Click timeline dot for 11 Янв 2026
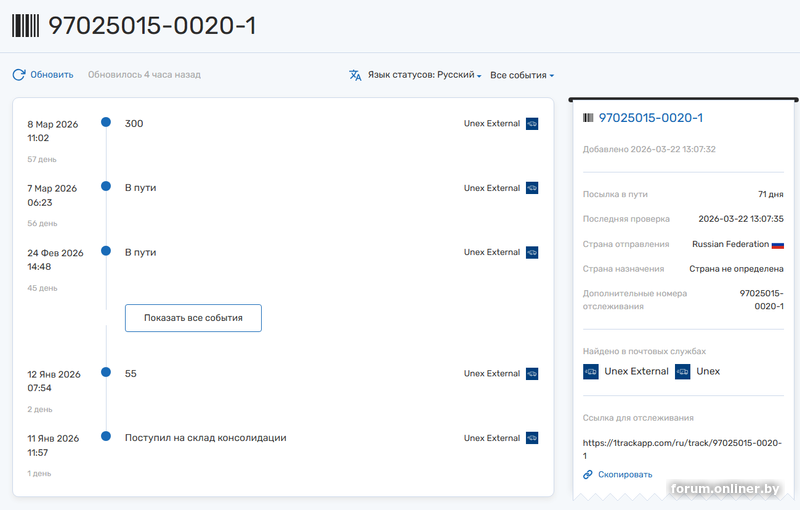800x510 pixels. click(106, 436)
